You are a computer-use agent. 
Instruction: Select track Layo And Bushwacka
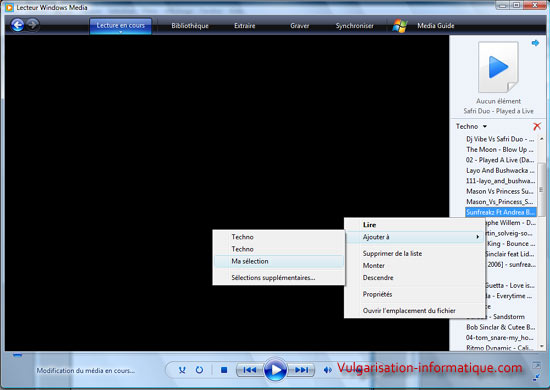point(500,170)
